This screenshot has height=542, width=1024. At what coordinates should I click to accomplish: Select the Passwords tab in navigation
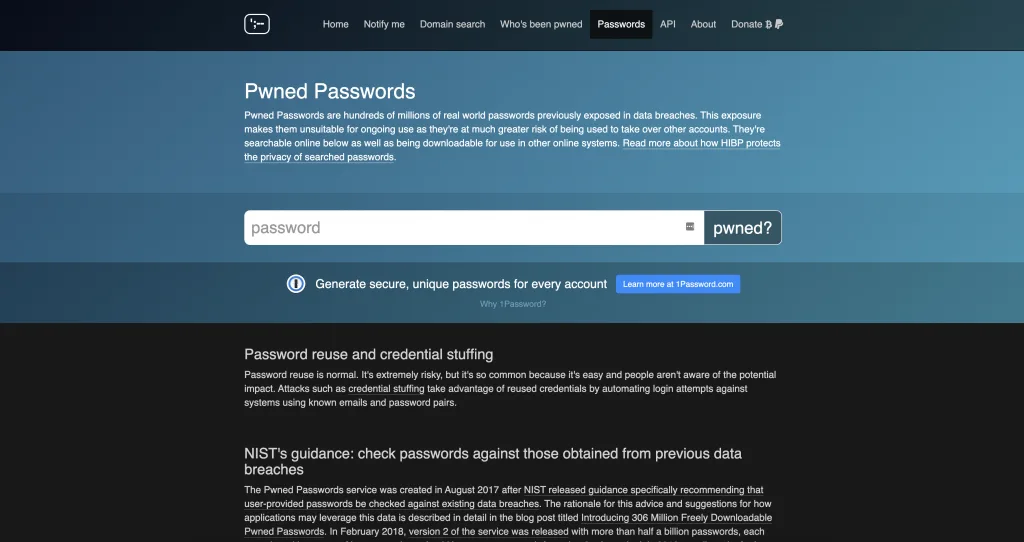(621, 24)
